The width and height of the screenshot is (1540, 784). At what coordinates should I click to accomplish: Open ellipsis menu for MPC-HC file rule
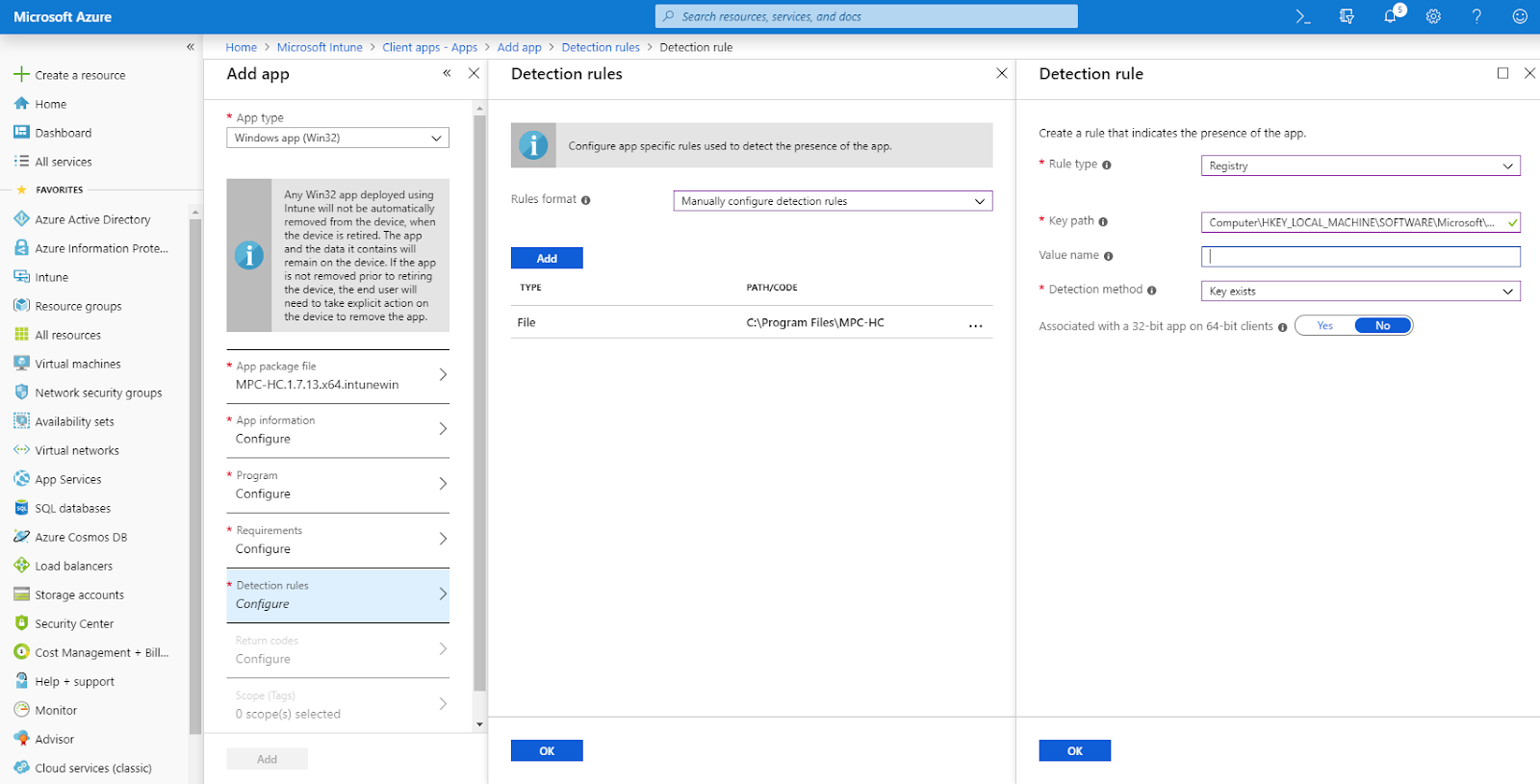976,325
